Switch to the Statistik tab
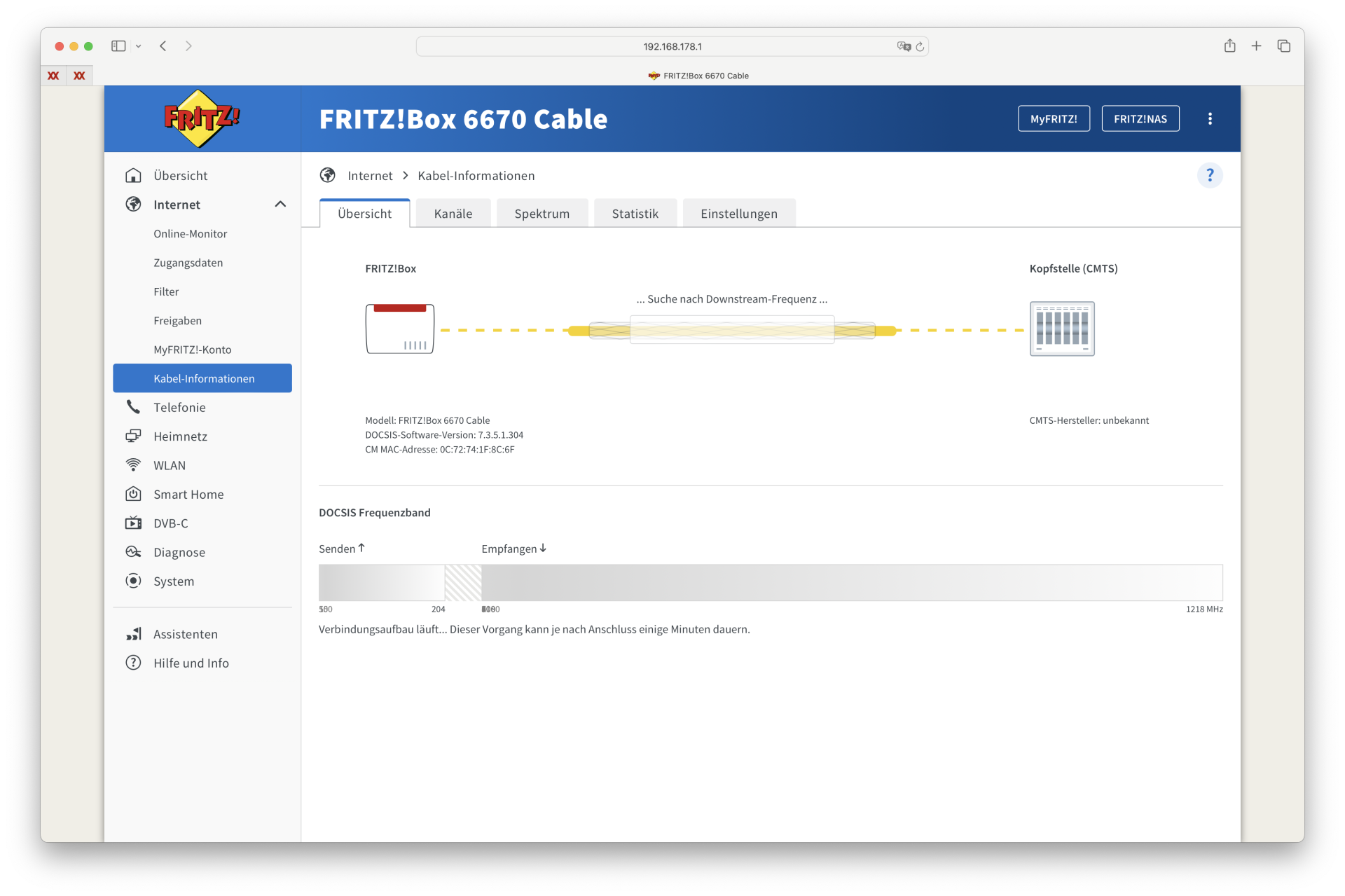 [x=635, y=214]
